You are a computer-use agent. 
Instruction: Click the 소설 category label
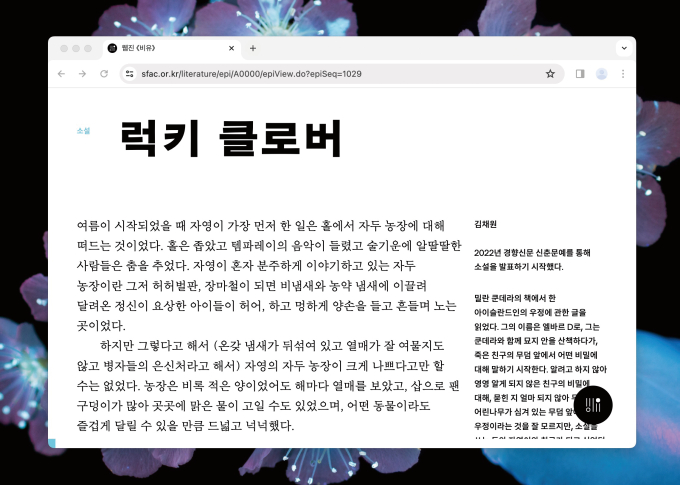coord(83,131)
